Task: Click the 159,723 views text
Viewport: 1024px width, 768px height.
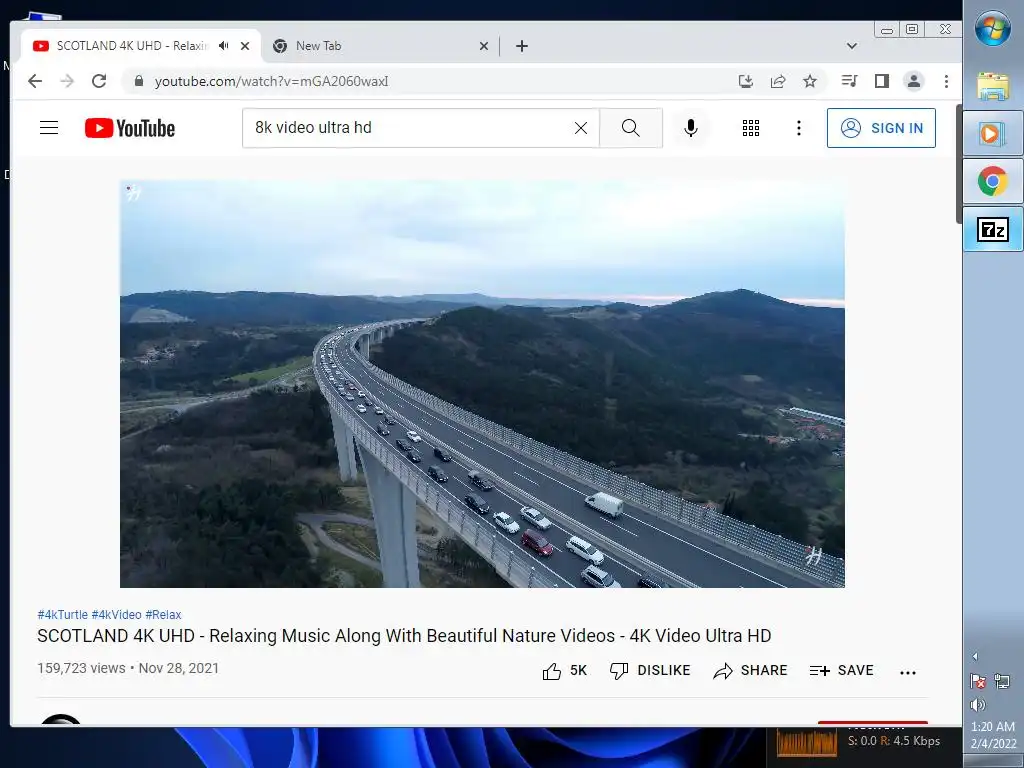Action: 81,668
